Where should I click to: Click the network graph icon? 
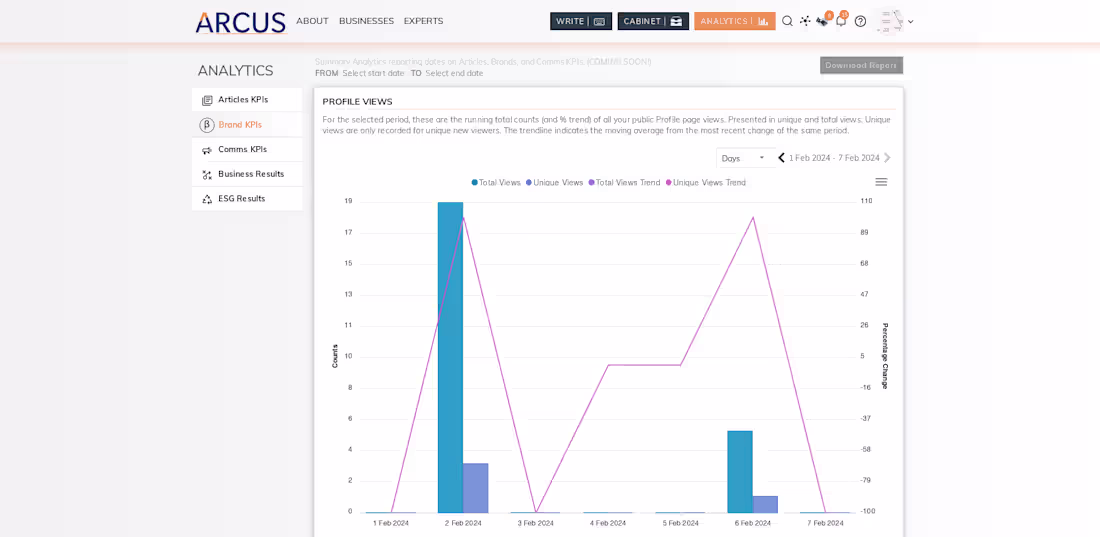click(x=805, y=21)
